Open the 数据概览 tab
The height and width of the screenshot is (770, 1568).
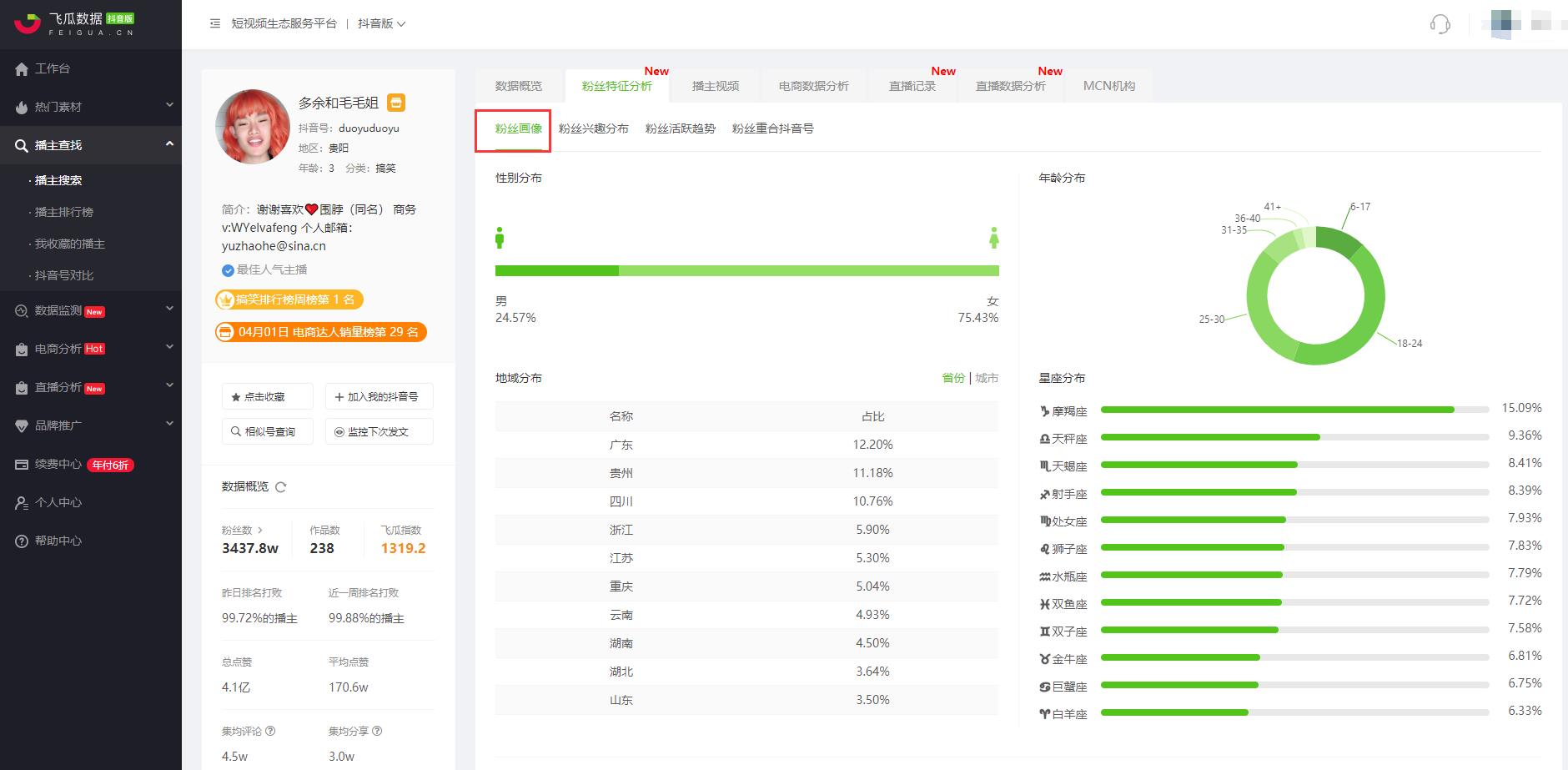(x=519, y=86)
